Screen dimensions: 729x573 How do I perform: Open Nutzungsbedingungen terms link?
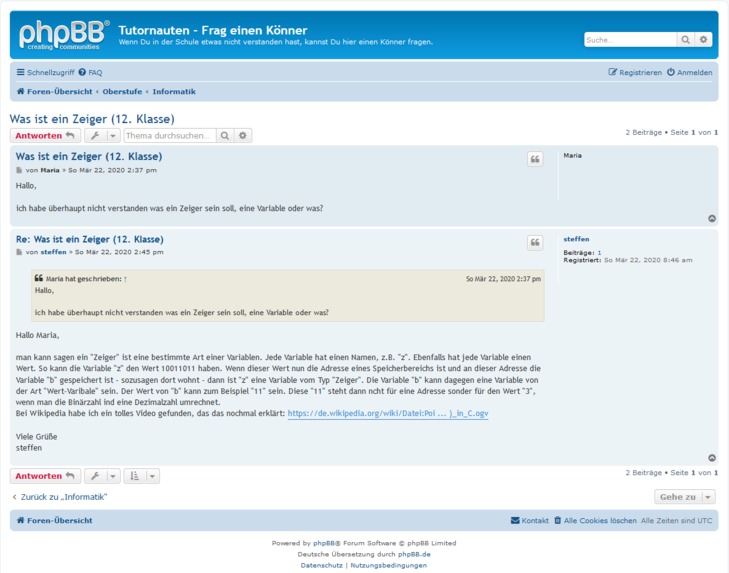click(x=389, y=566)
